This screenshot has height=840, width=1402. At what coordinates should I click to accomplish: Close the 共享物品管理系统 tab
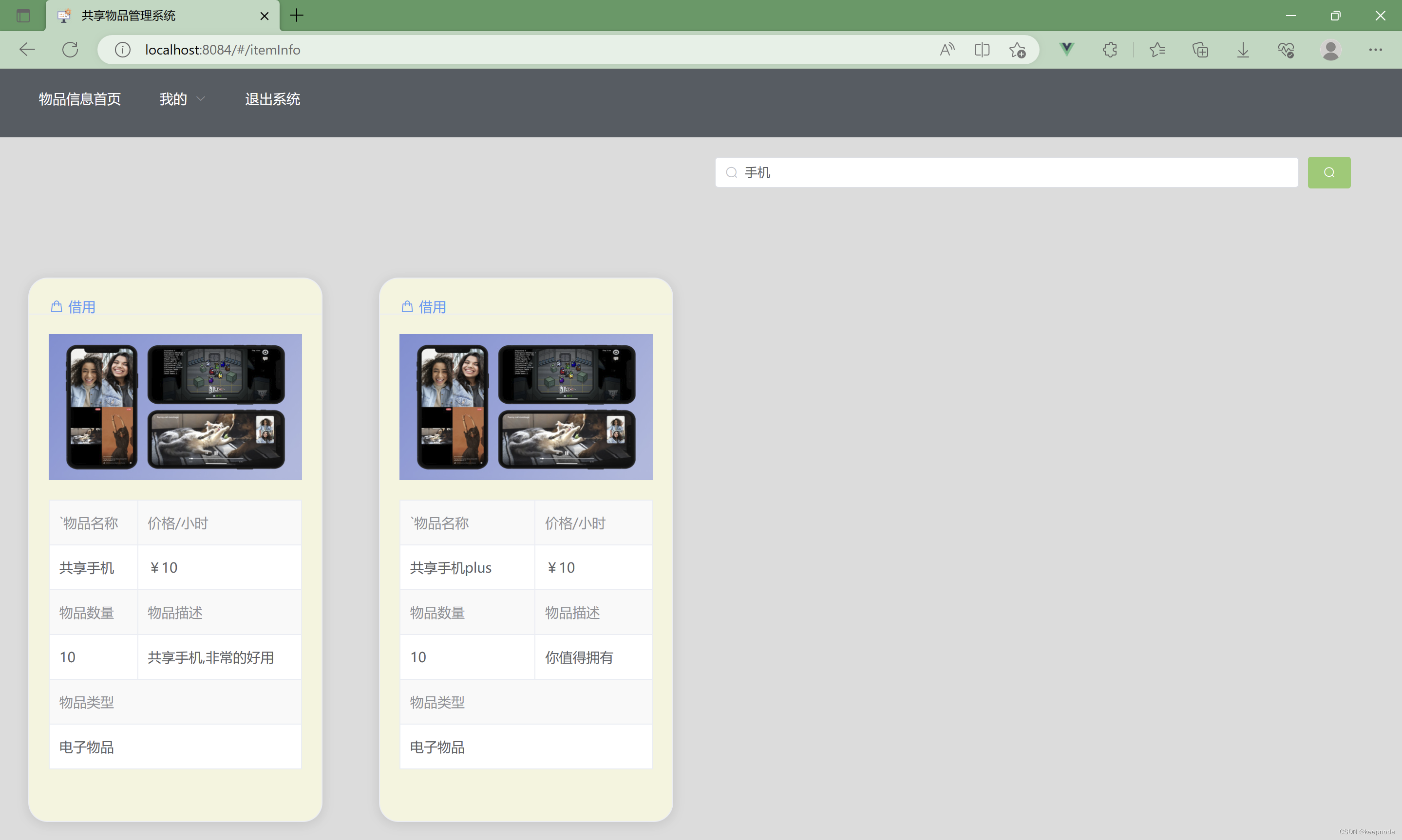tap(265, 16)
